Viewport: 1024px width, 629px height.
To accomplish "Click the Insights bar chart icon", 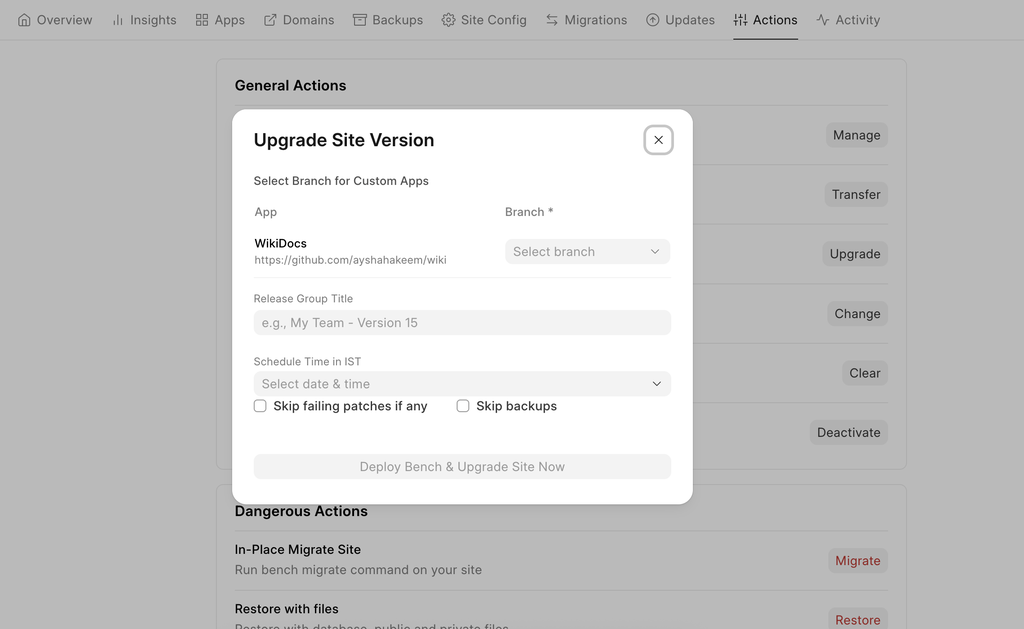I will coord(118,20).
